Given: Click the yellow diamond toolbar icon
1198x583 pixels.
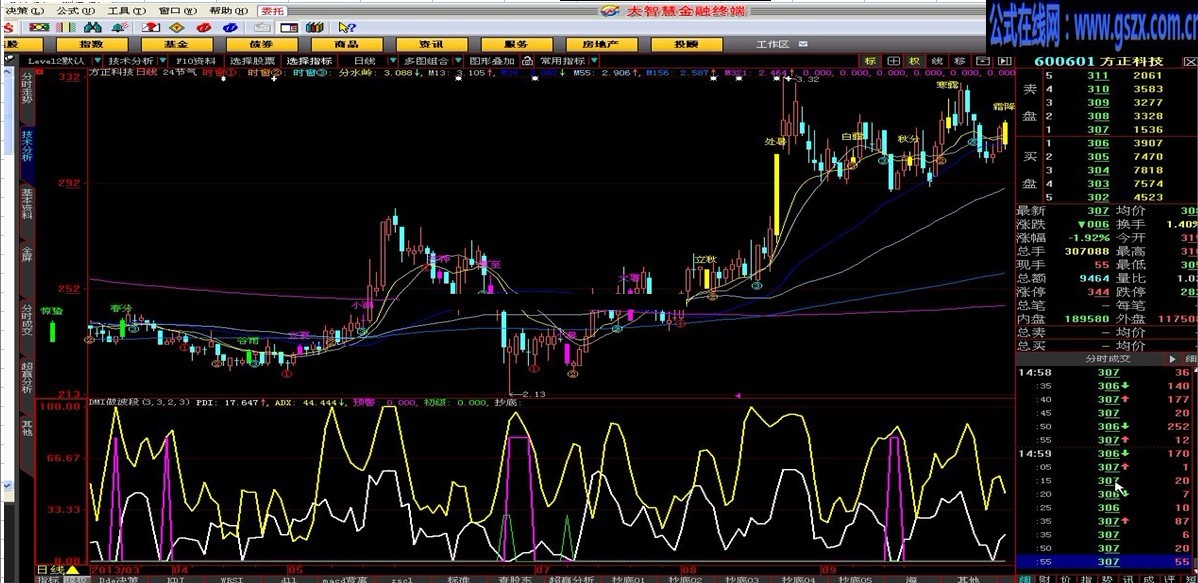Looking at the screenshot, I should pyautogui.click(x=176, y=27).
